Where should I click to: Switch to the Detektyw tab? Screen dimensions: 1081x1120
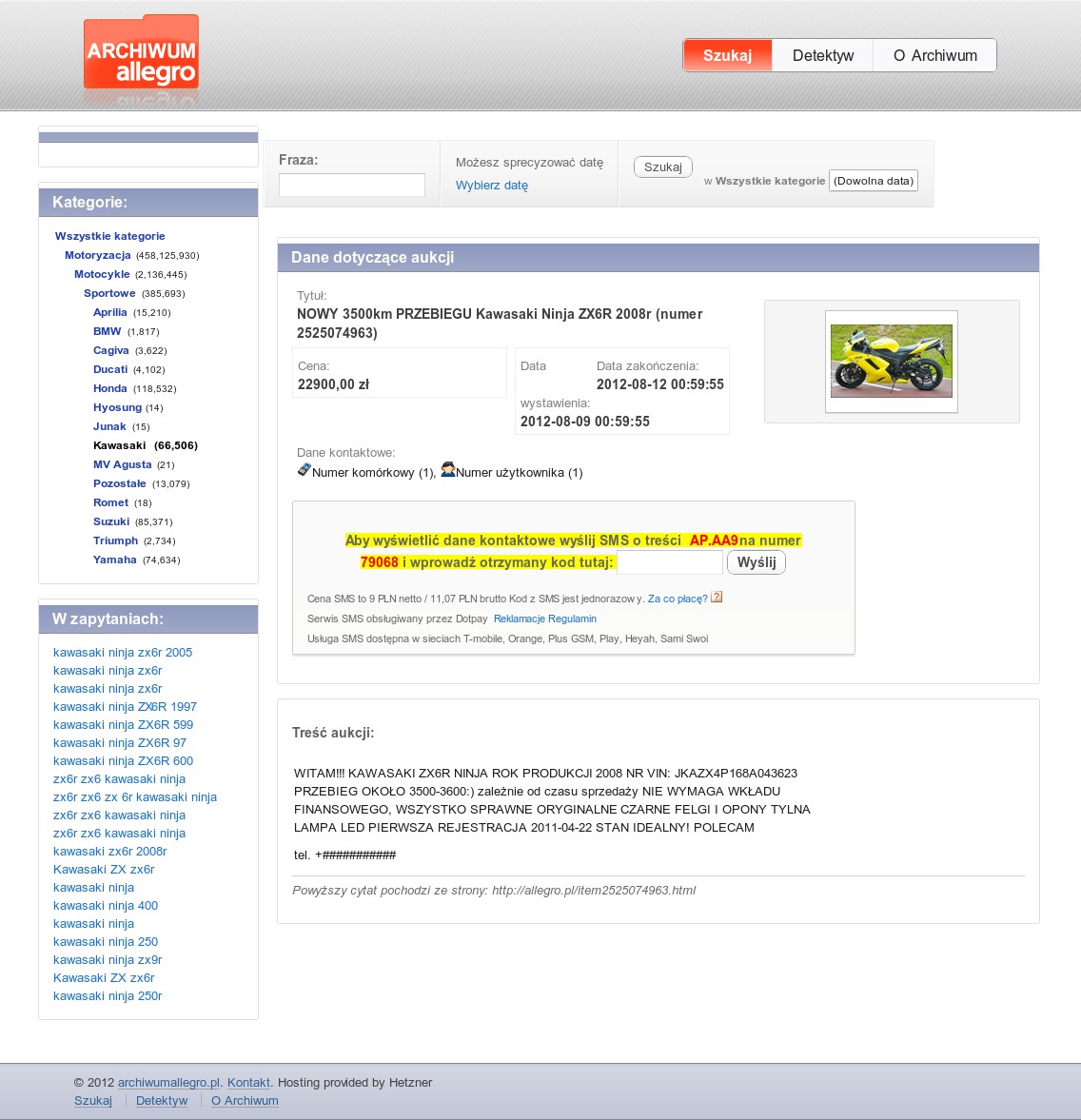pos(822,55)
